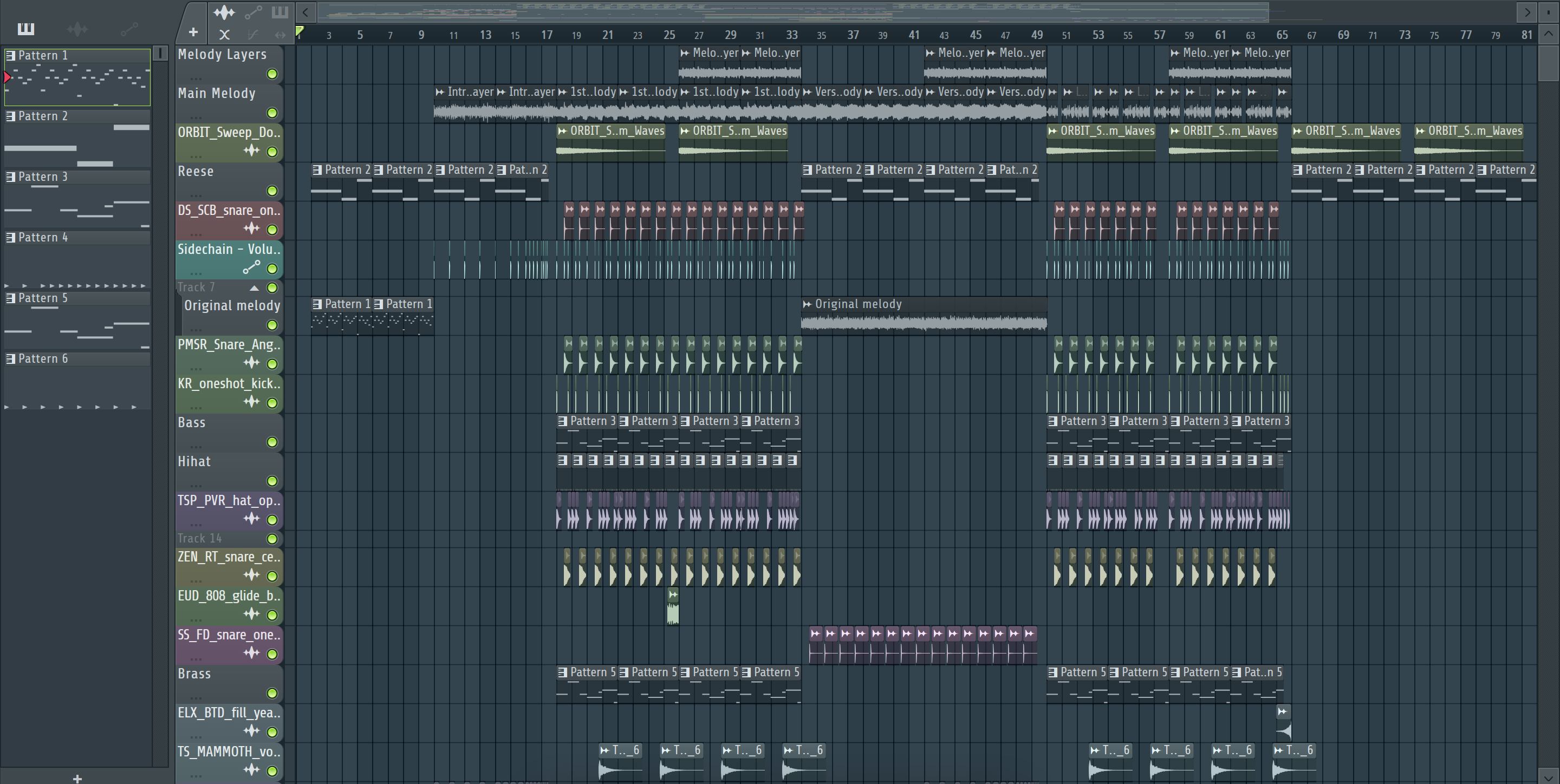Screen dimensions: 1560x784
Task: Mute the Original melody track
Action: click(272, 325)
